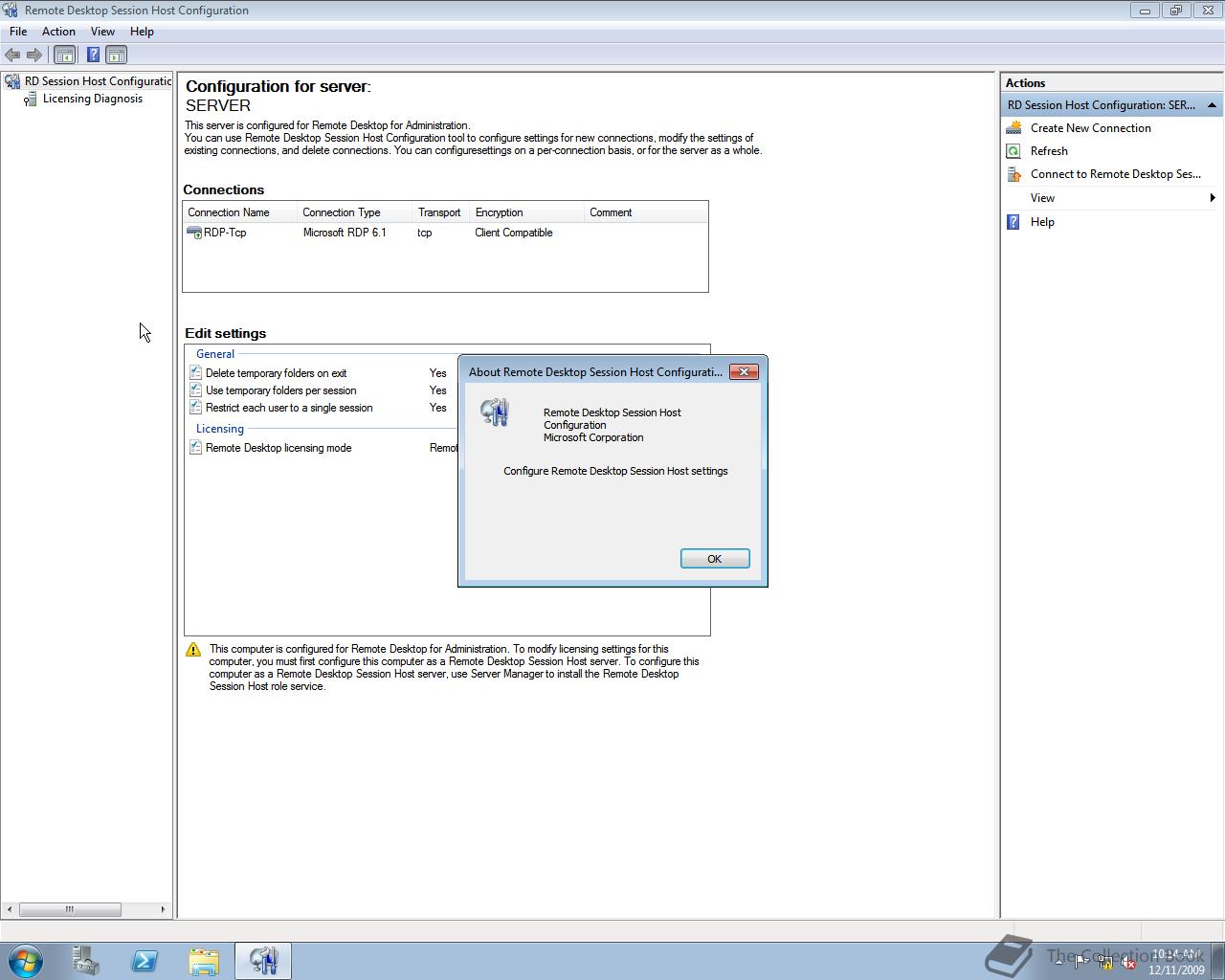This screenshot has height=980, width=1225.
Task: Click the blue Help toolbar icon
Action: (93, 55)
